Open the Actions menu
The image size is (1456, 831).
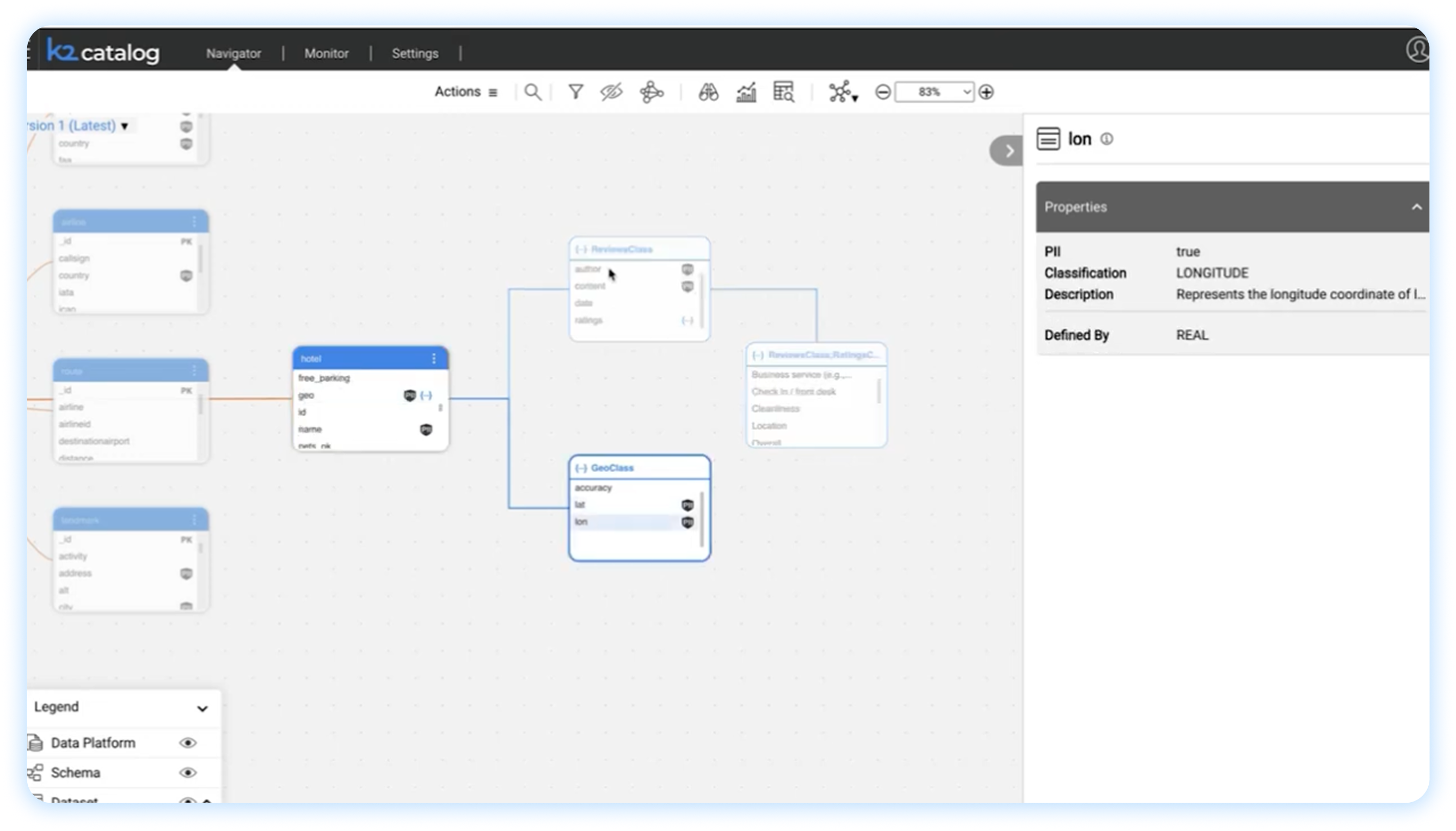465,92
